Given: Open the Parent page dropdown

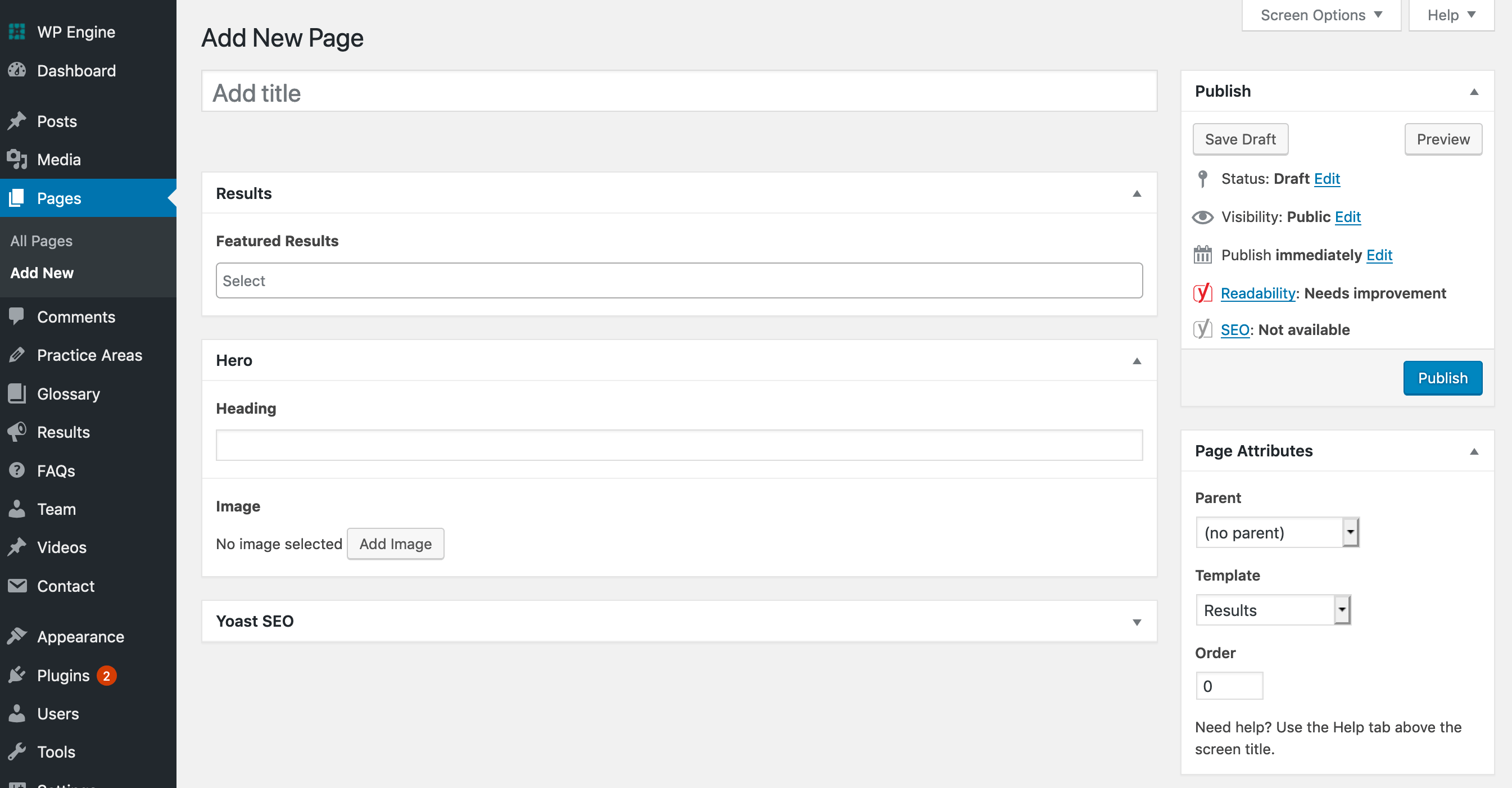Looking at the screenshot, I should point(1277,532).
